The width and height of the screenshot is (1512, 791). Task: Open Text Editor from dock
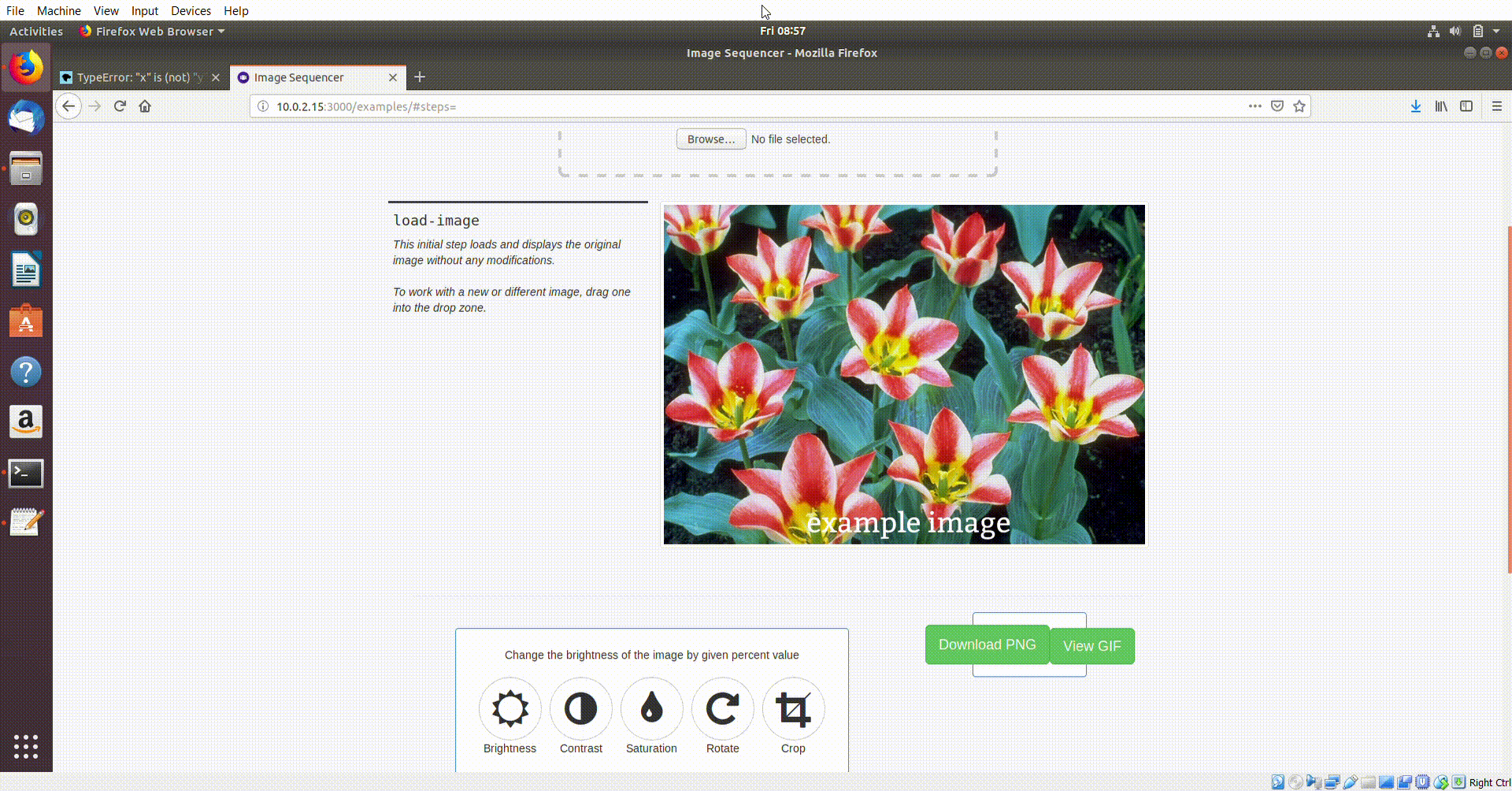[26, 522]
